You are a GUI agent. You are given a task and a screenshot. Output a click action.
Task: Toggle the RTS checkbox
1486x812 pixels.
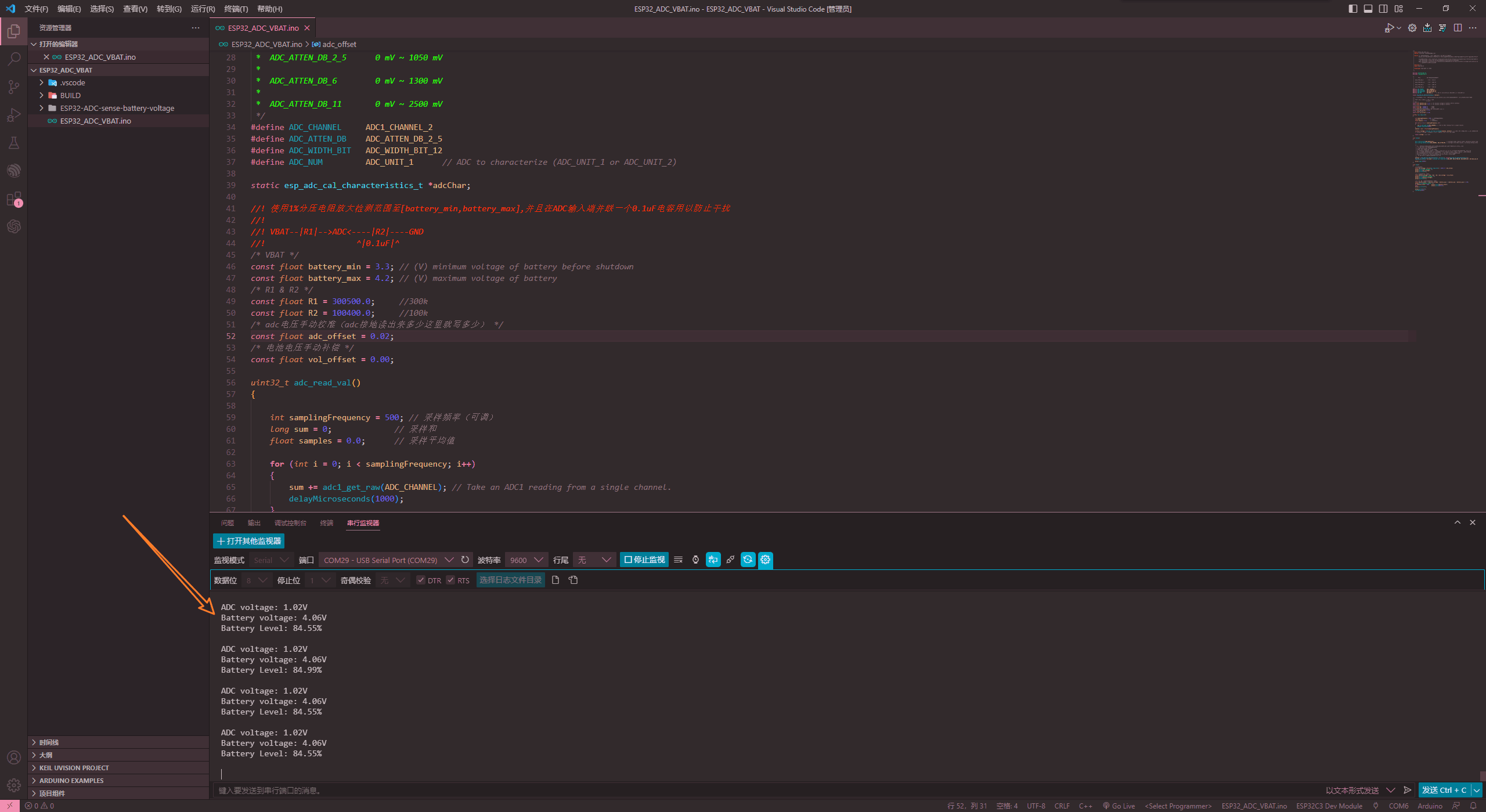pos(450,580)
